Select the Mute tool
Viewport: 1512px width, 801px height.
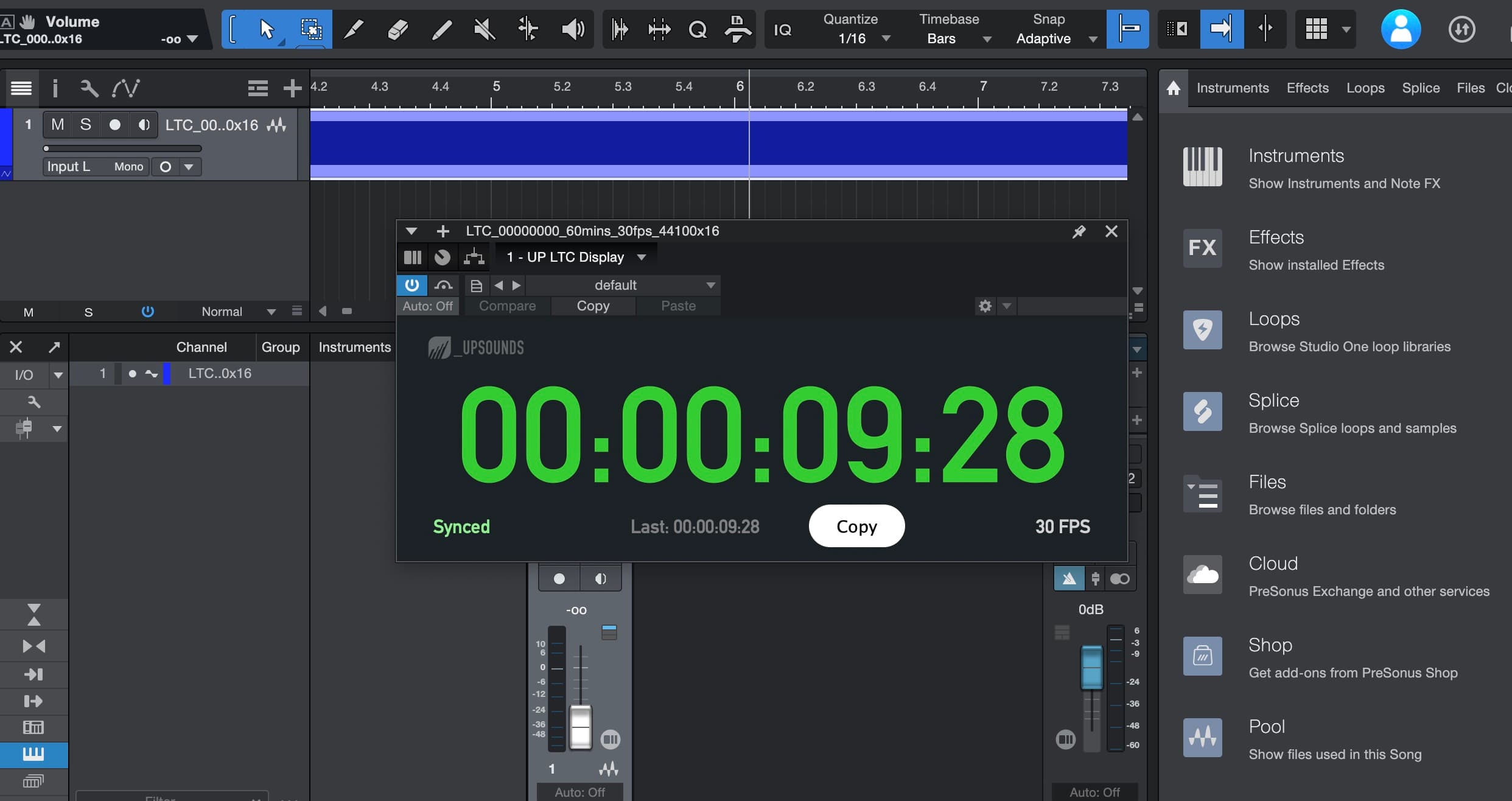point(485,29)
